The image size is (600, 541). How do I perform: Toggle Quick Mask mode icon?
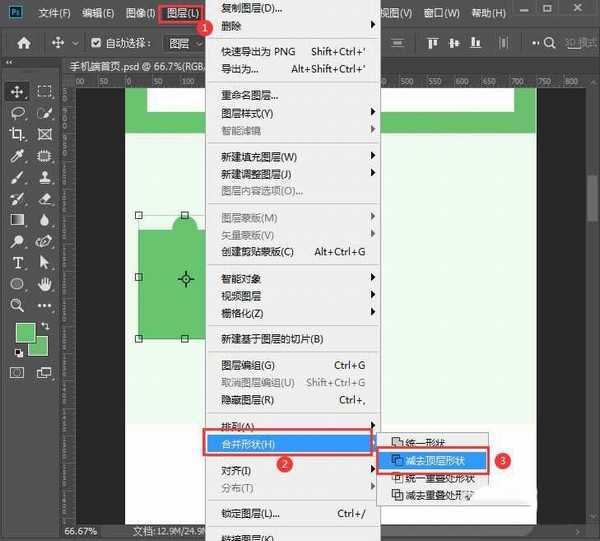tap(18, 372)
